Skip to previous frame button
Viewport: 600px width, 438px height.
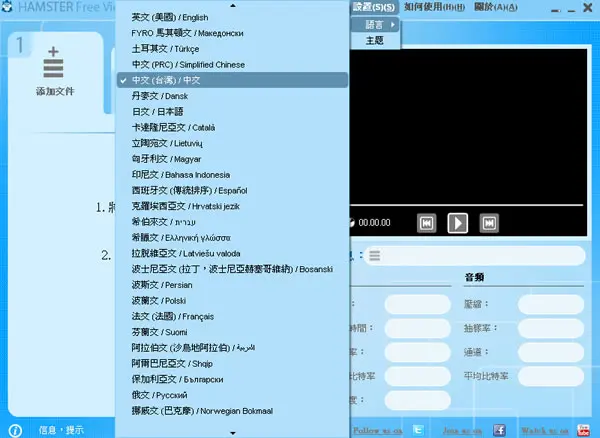(x=426, y=223)
